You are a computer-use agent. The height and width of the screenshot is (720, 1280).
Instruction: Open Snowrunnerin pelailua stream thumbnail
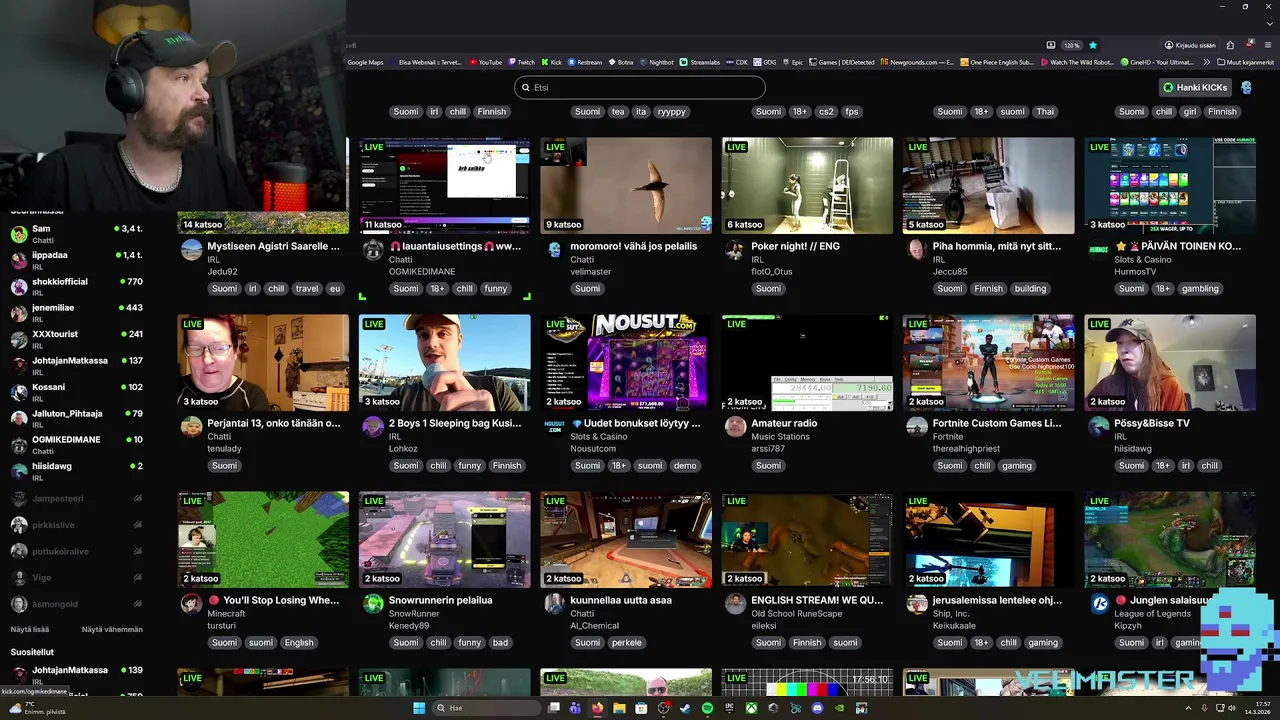(445, 539)
